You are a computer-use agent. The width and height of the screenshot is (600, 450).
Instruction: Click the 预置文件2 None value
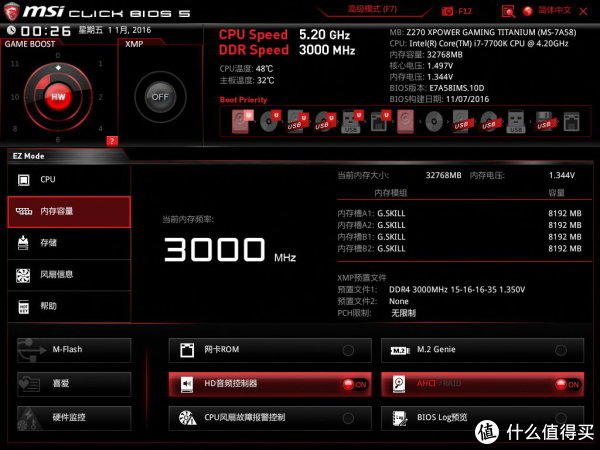pos(399,302)
